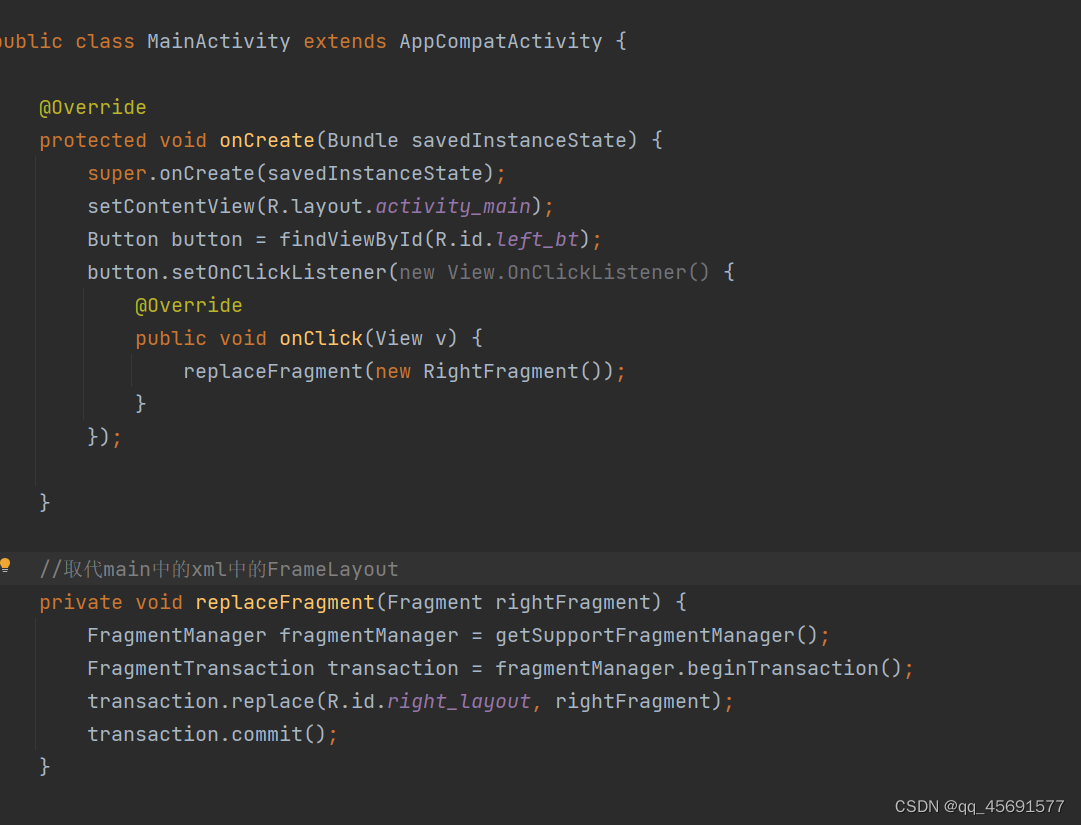Viewport: 1081px width, 825px height.
Task: Click the super.onCreate(savedInstanceState) call
Action: (291, 174)
